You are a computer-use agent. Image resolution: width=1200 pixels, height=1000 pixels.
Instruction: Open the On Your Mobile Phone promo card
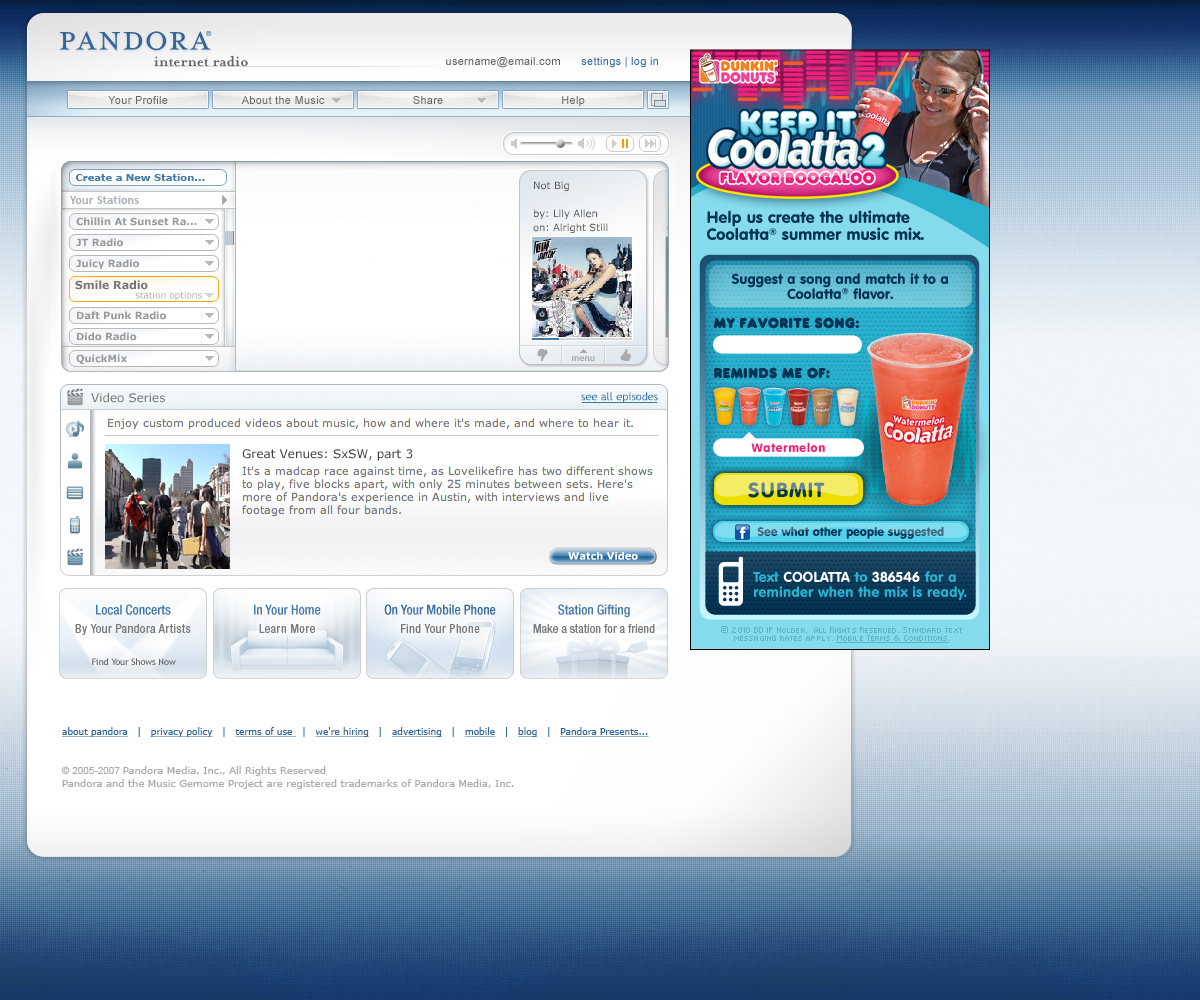(440, 634)
